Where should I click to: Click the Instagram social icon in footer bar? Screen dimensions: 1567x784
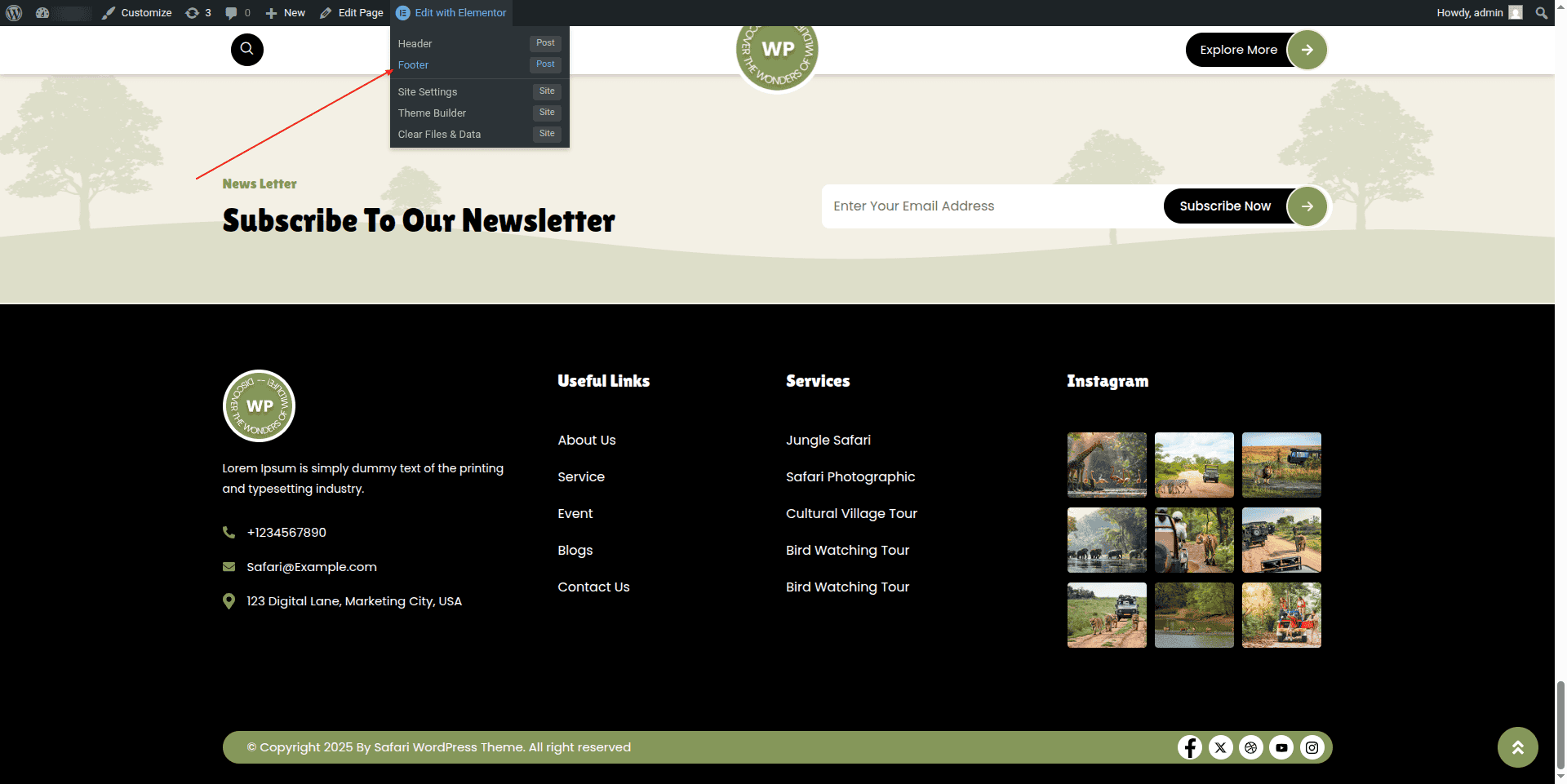tap(1312, 747)
